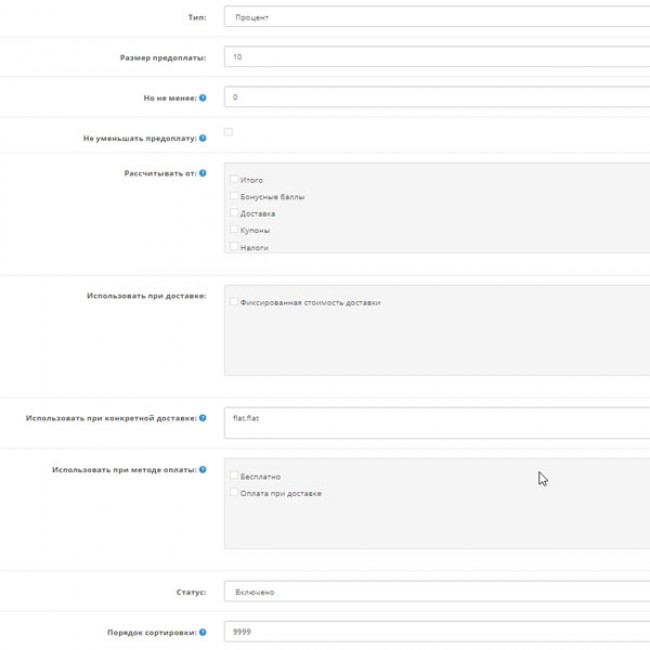Tick the "Бесплатно" payment method checkbox
This screenshot has width=650, height=650.
point(234,476)
